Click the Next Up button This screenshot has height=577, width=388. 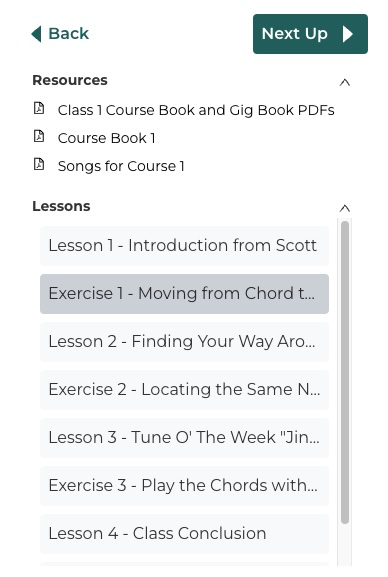point(310,34)
